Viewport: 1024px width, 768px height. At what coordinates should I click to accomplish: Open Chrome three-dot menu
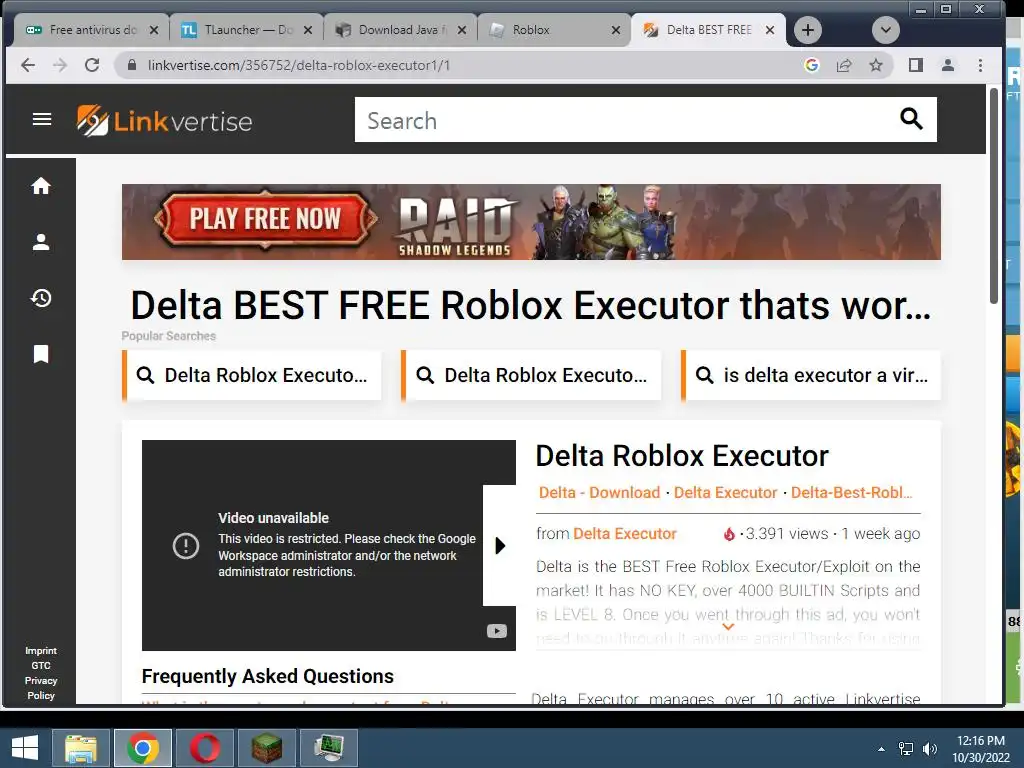click(x=980, y=65)
